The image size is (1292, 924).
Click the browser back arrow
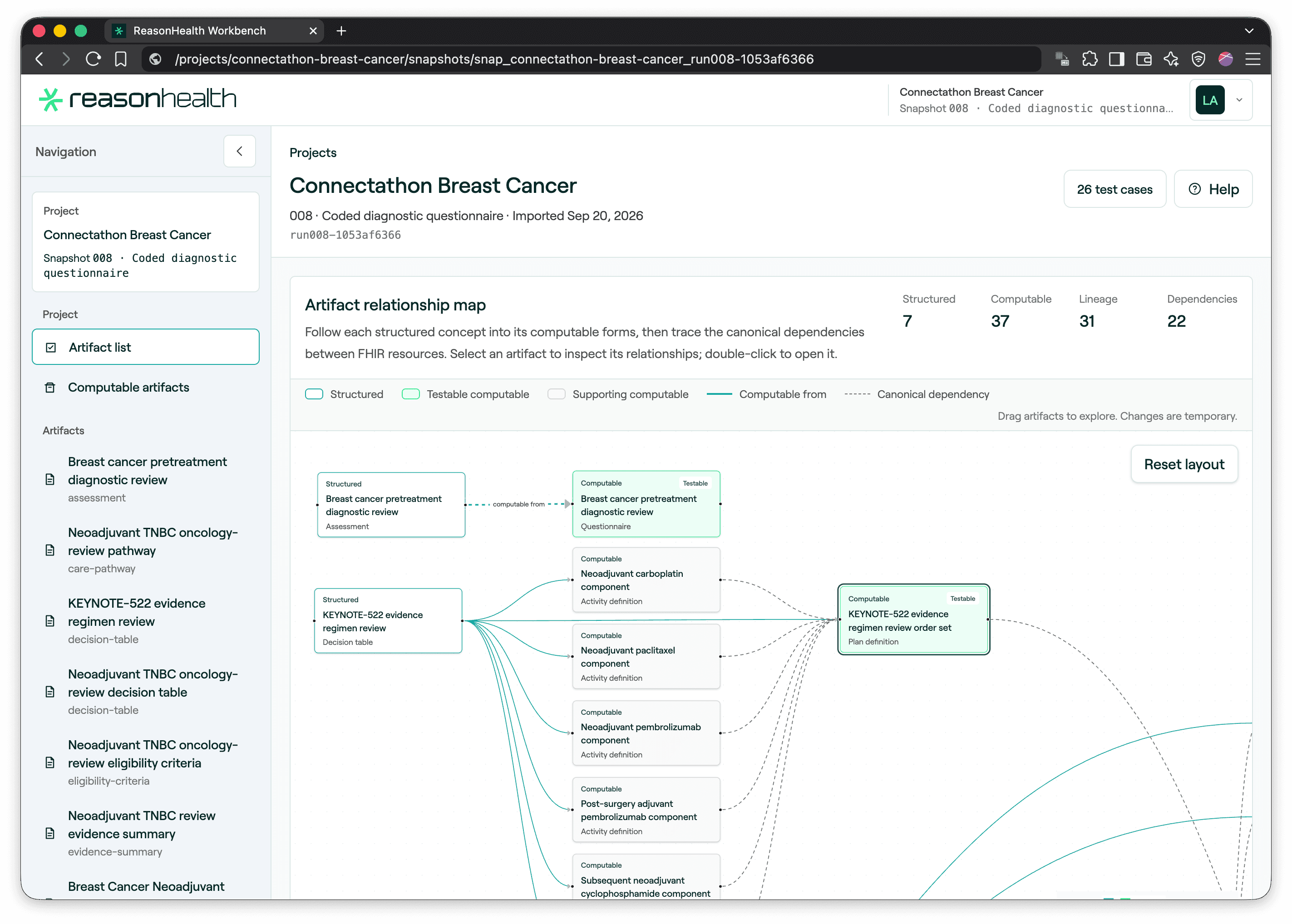coord(39,59)
